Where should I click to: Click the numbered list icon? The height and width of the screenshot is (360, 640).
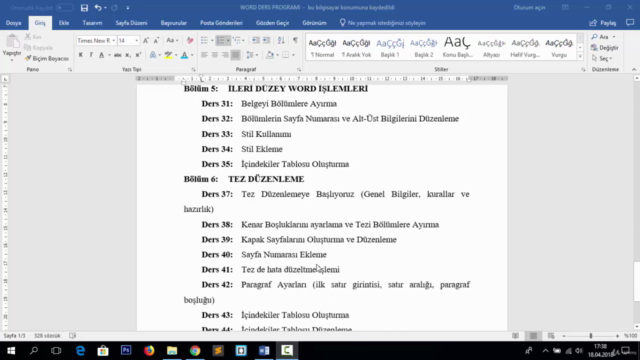(220, 40)
